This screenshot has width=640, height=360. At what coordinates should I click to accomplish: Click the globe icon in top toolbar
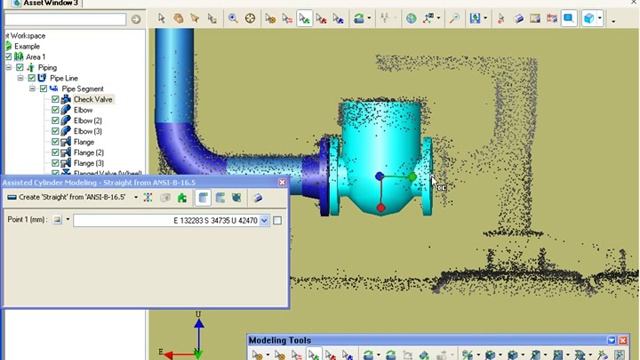click(411, 18)
